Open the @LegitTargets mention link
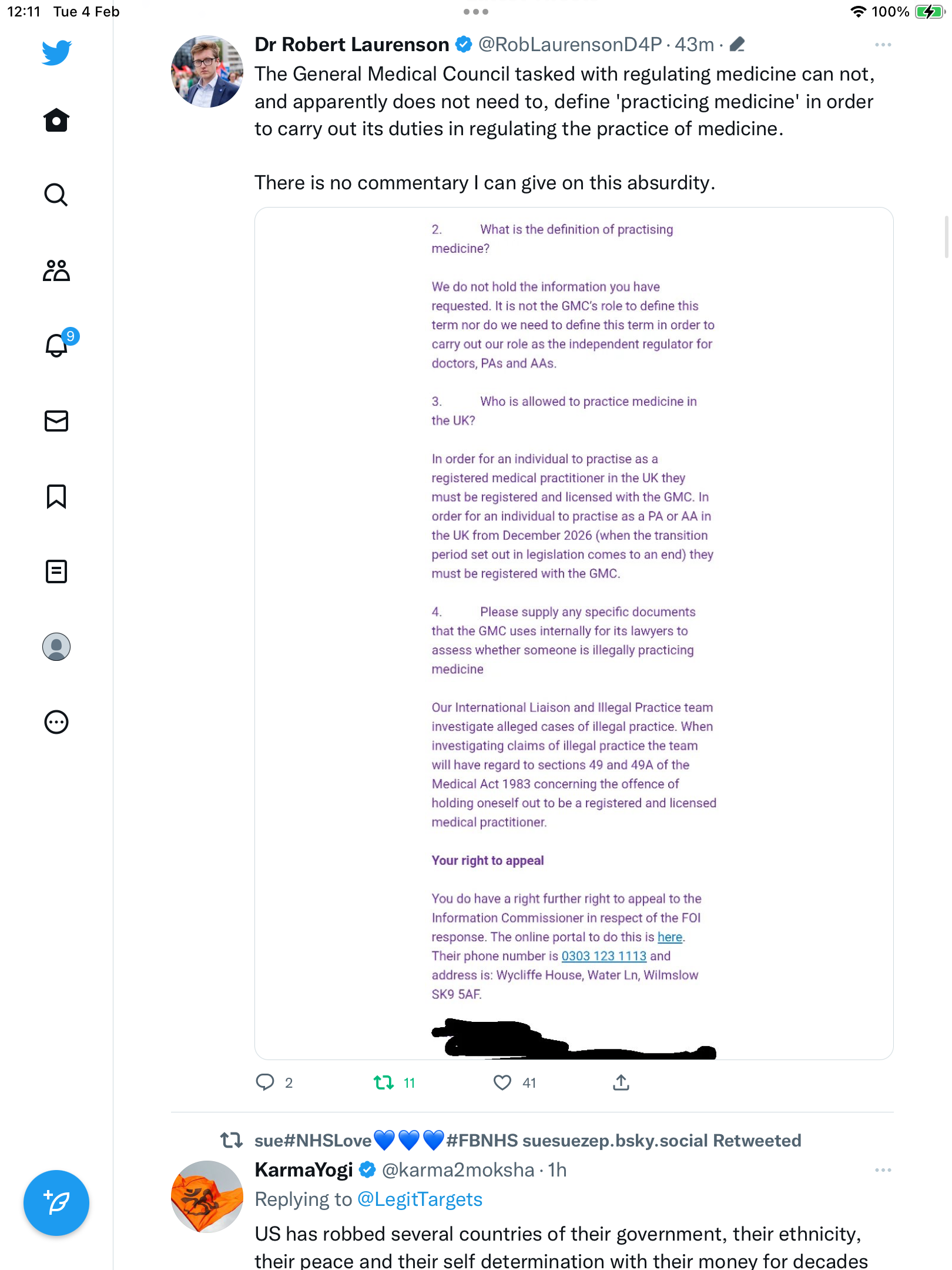Viewport: 952px width, 1270px height. (x=420, y=1199)
